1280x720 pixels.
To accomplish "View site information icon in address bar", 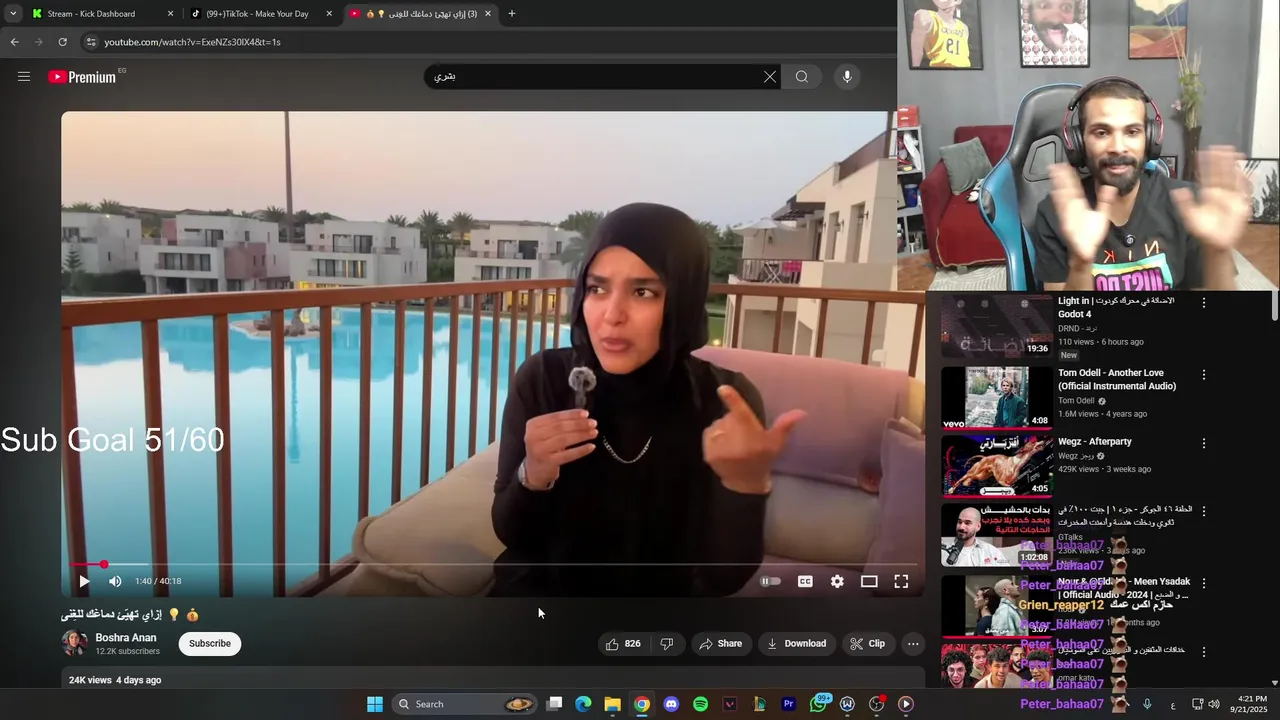I will coord(91,42).
